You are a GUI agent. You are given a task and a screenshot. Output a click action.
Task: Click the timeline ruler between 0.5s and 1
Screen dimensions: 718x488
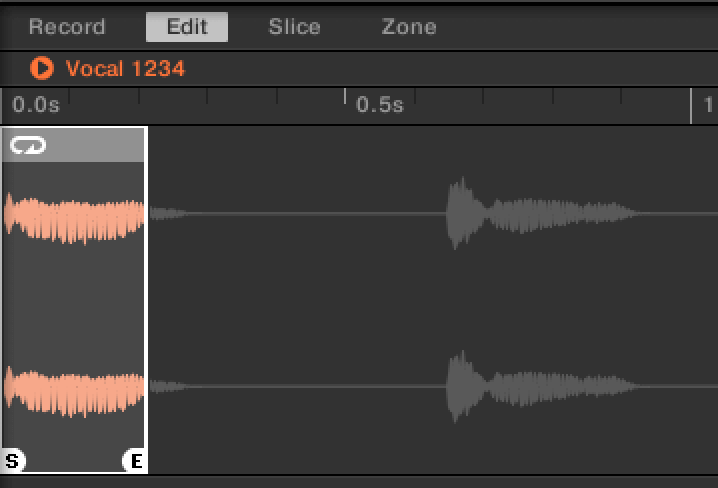pos(550,105)
